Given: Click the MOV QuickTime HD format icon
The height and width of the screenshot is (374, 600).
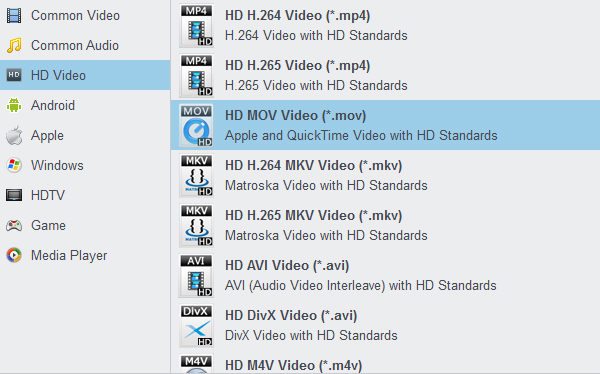Looking at the screenshot, I should 196,126.
